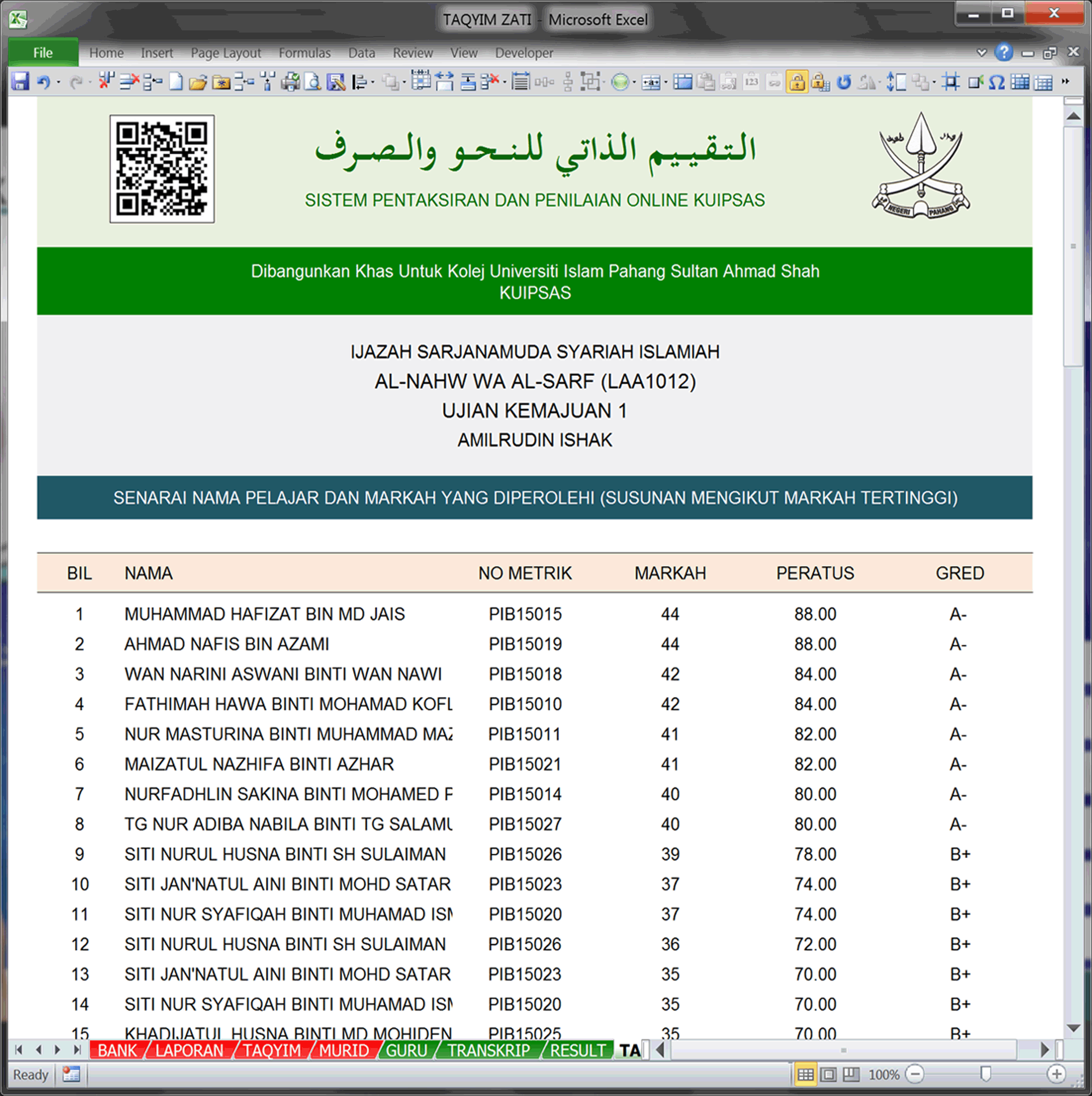Expand the toolbar overflow chevron
This screenshot has height=1096, width=1092.
click(x=1065, y=82)
